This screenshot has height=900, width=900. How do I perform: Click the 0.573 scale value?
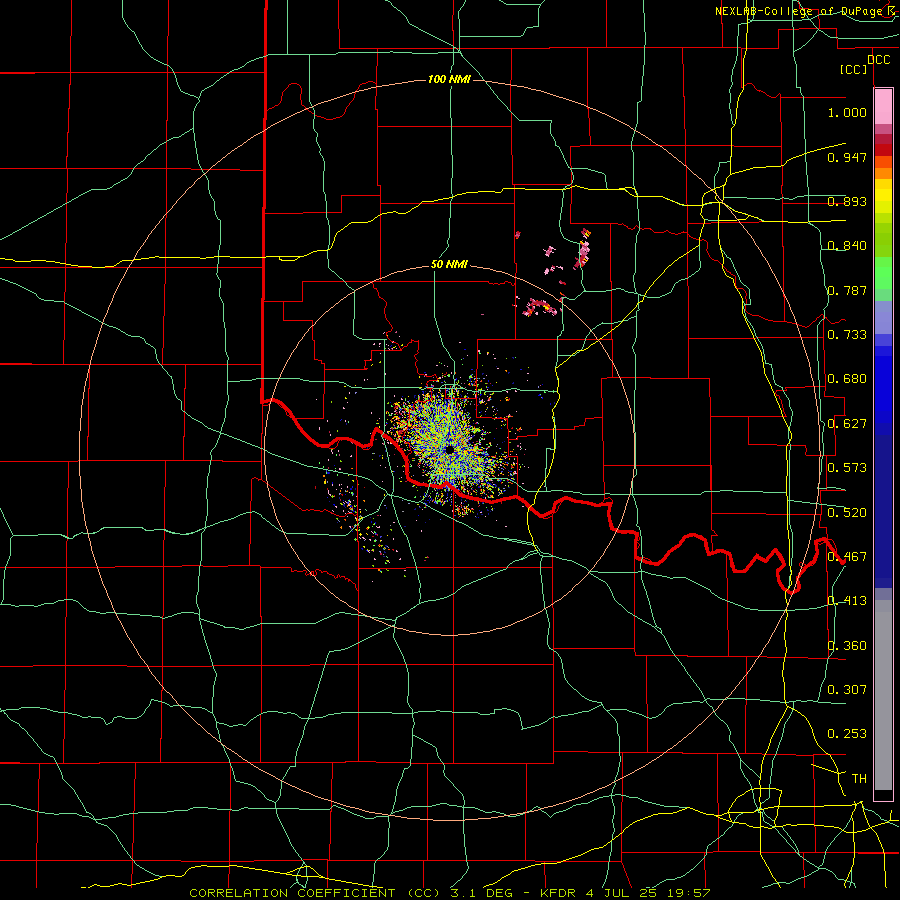[x=847, y=468]
